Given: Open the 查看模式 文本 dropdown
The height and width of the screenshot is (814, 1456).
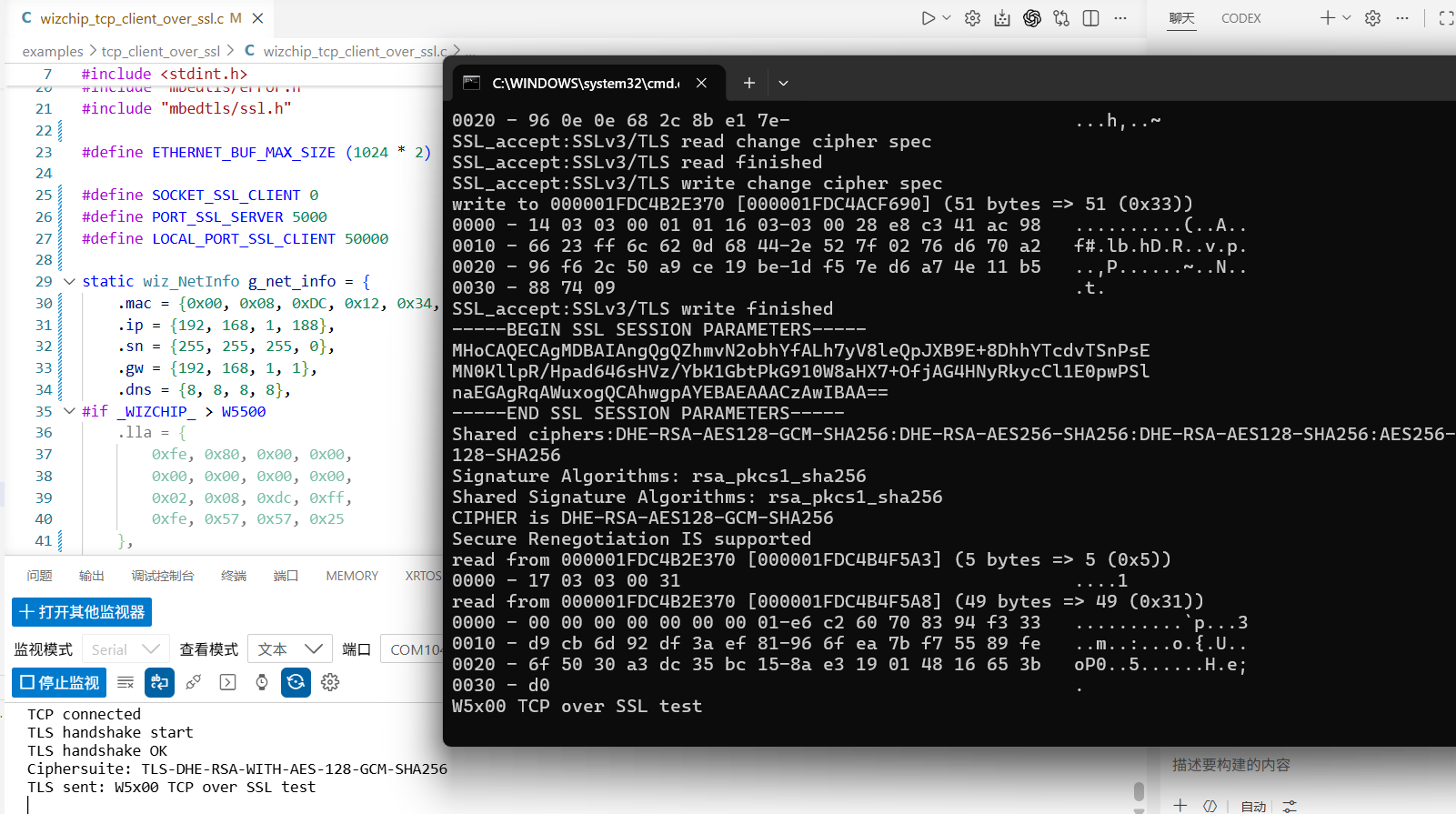Looking at the screenshot, I should tap(289, 649).
